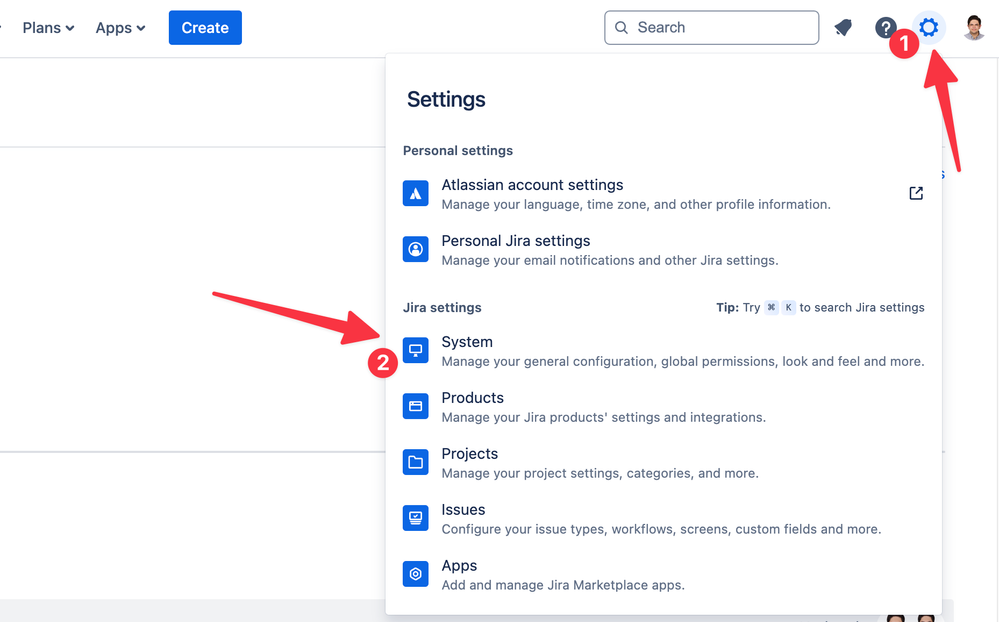Image resolution: width=999 pixels, height=622 pixels.
Task: Click 'Configure your issue types' description
Action: point(661,530)
